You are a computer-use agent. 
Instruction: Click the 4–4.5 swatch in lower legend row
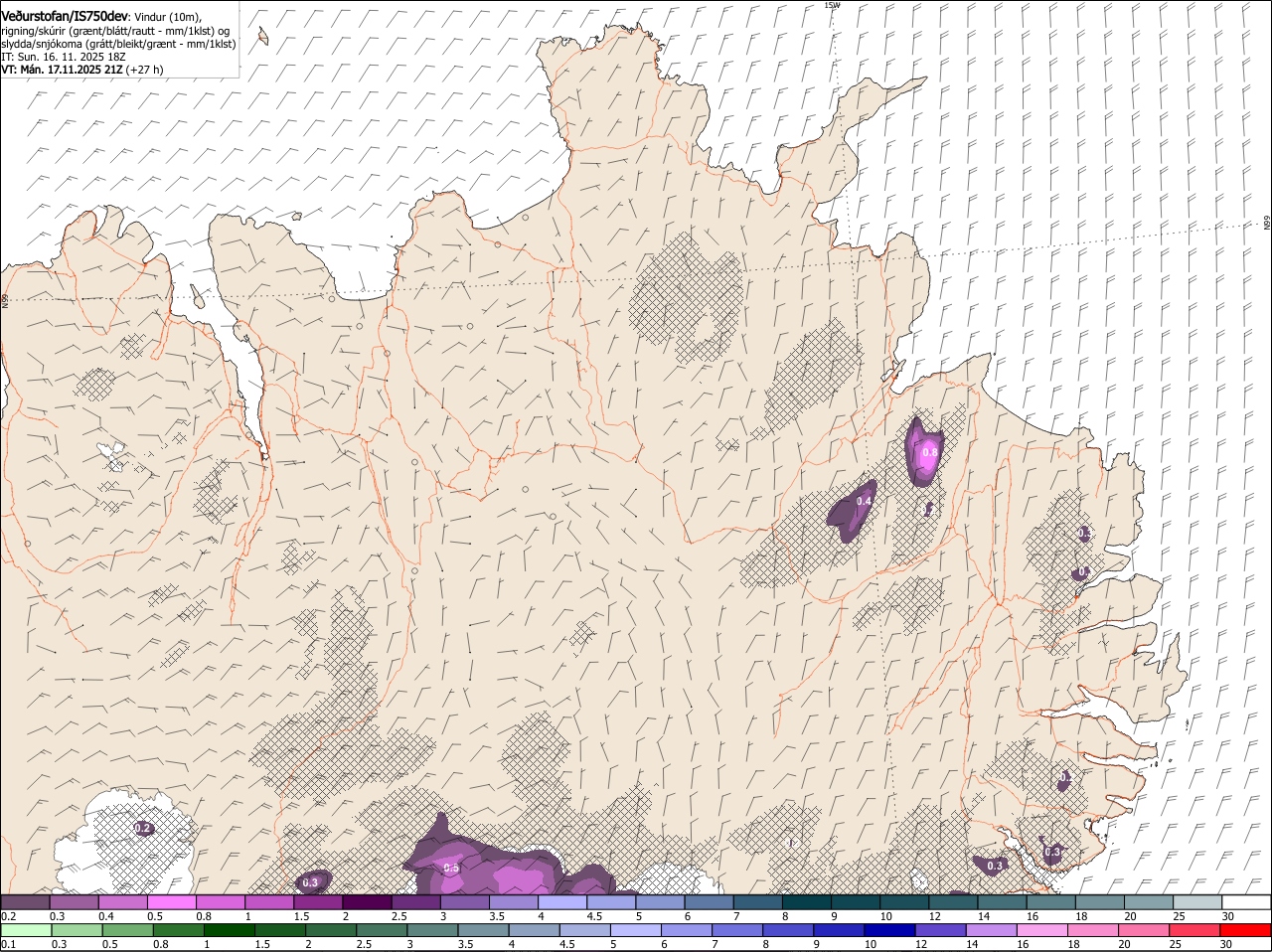(534, 931)
